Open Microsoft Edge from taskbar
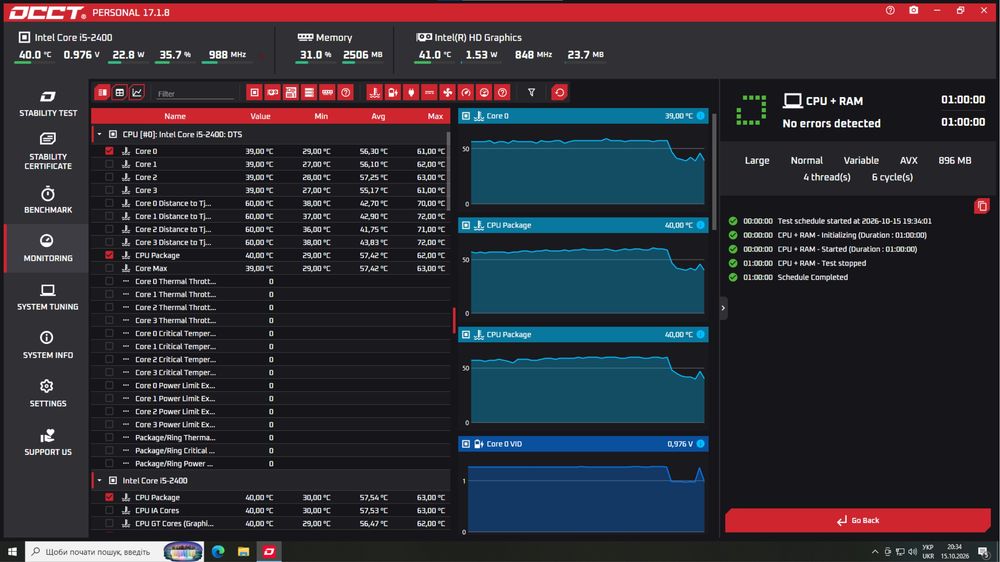This screenshot has height=562, width=1000. 218,551
